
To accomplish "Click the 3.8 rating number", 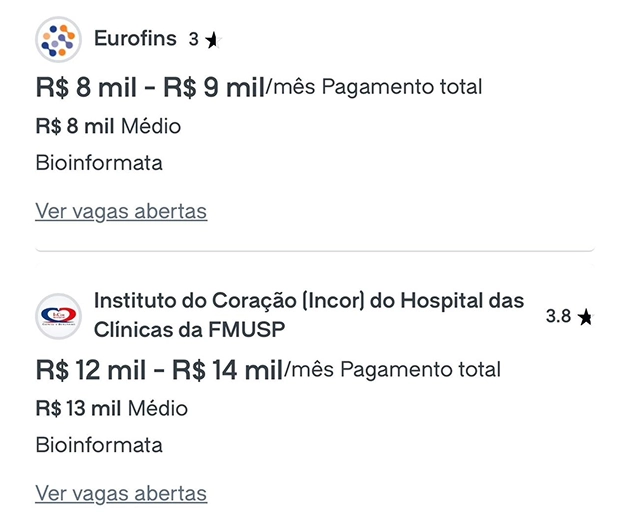I will click(x=558, y=317).
